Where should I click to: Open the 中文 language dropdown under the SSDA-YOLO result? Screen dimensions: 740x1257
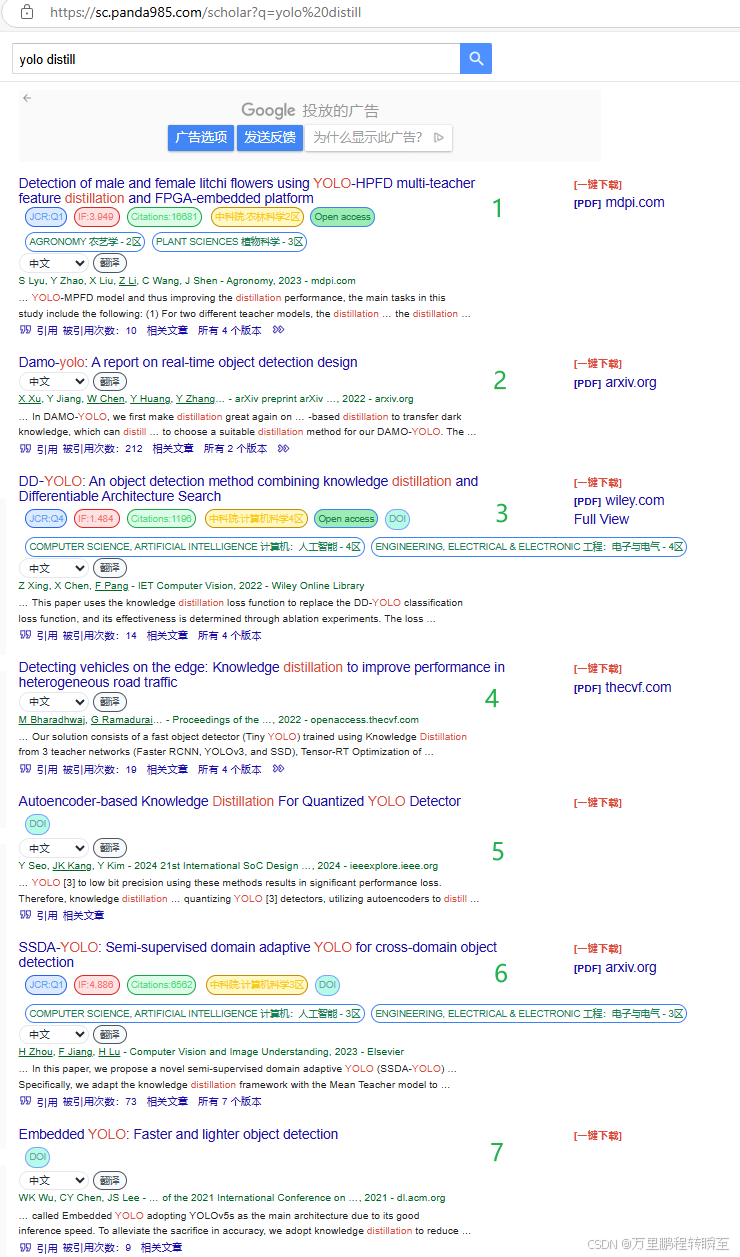pos(53,1035)
